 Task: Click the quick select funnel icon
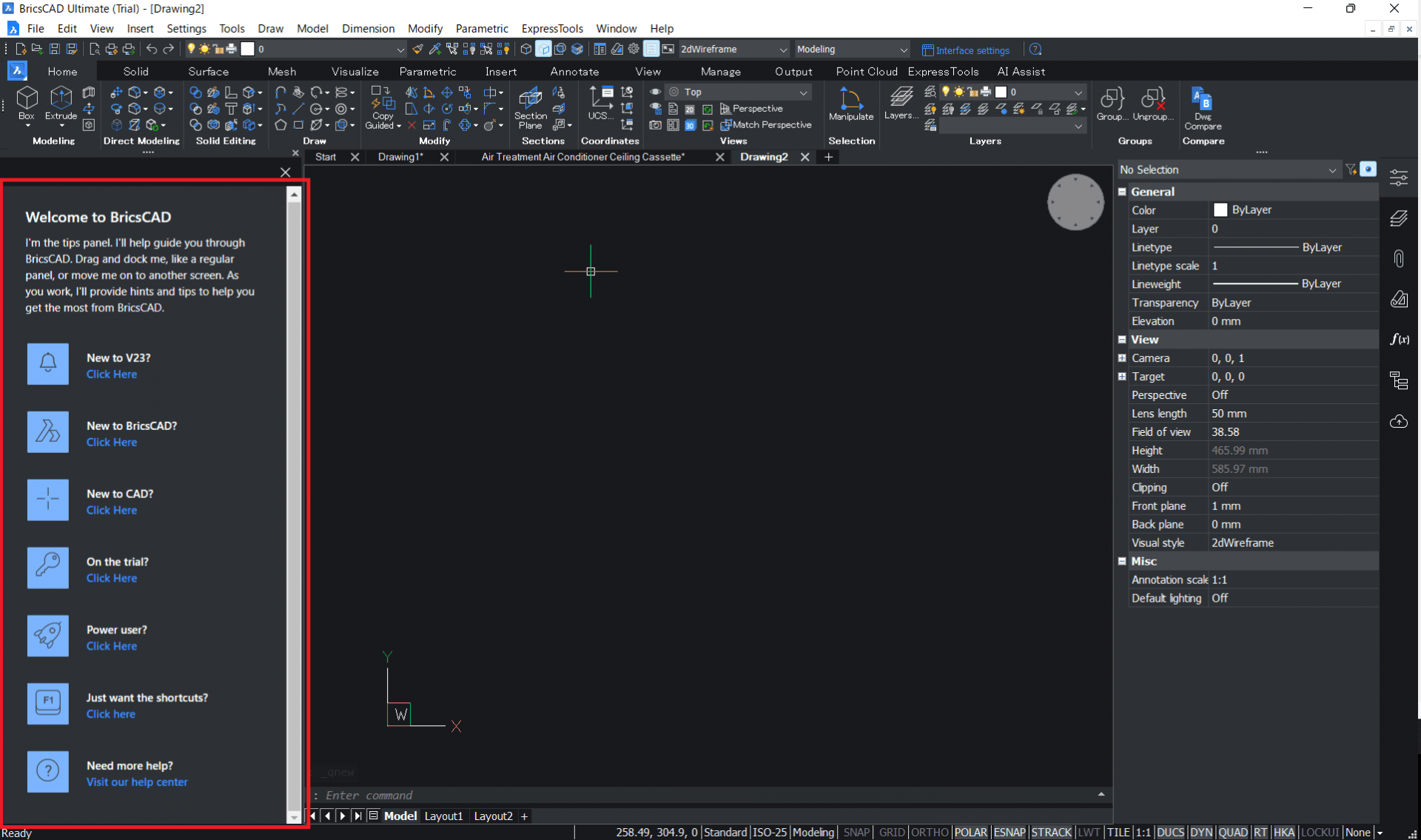(x=1351, y=169)
